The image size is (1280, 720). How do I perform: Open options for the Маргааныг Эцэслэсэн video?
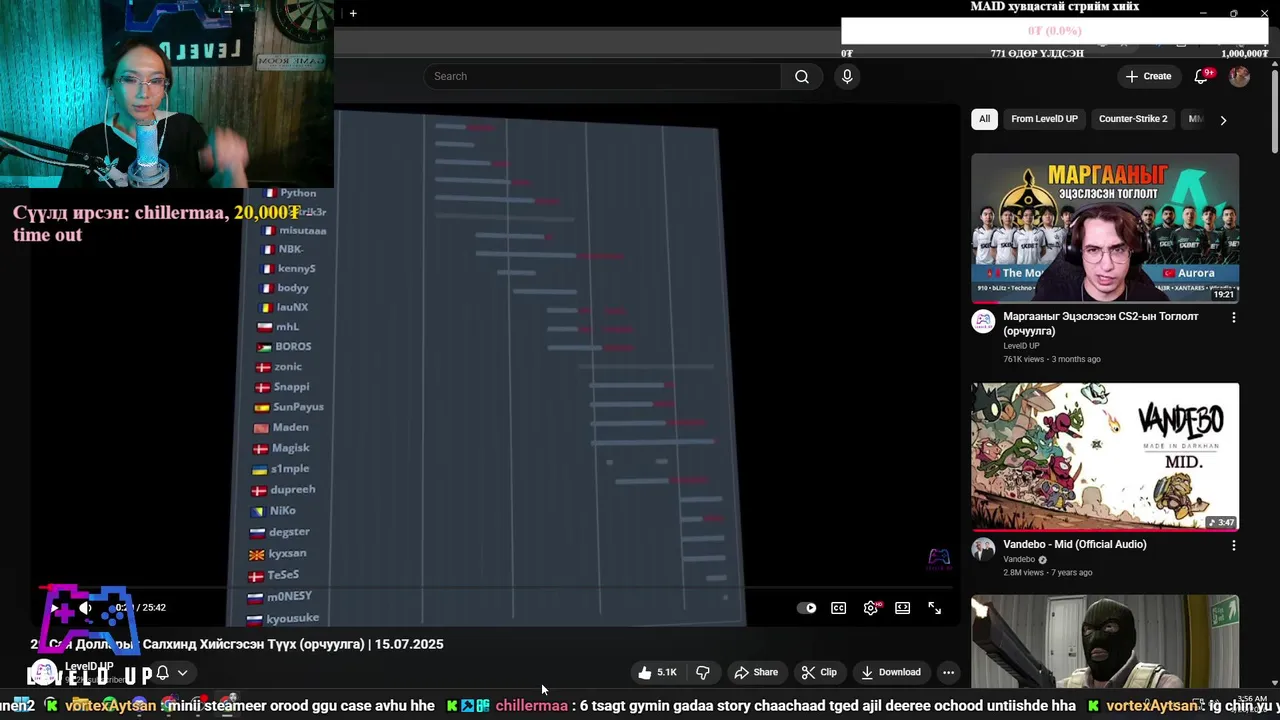click(1233, 317)
